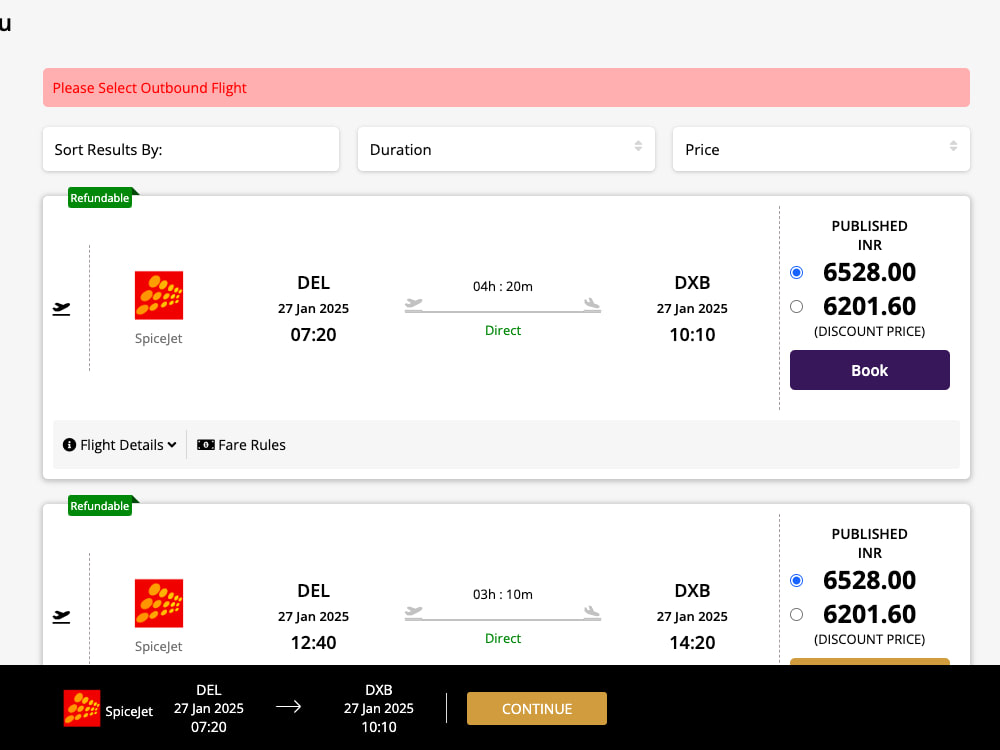Click the Sort Results By field

pos(191,149)
